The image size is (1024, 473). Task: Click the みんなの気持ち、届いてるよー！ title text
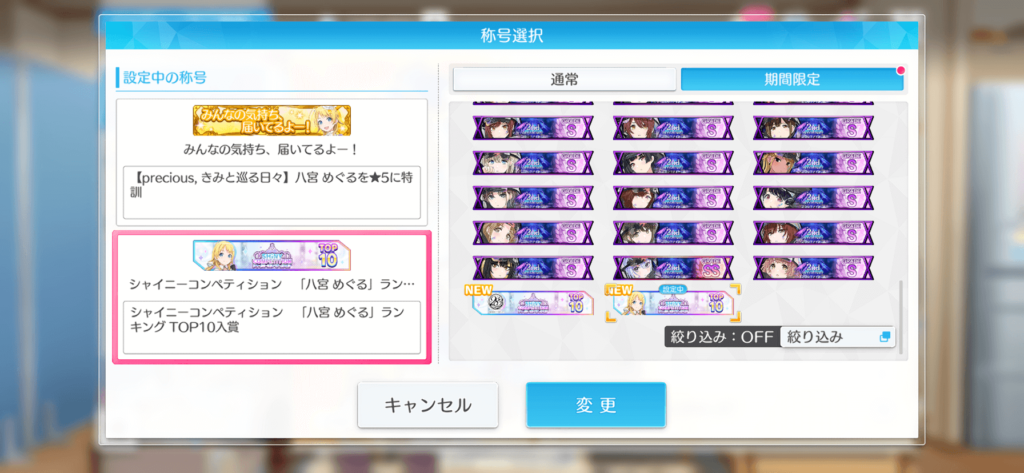270,150
